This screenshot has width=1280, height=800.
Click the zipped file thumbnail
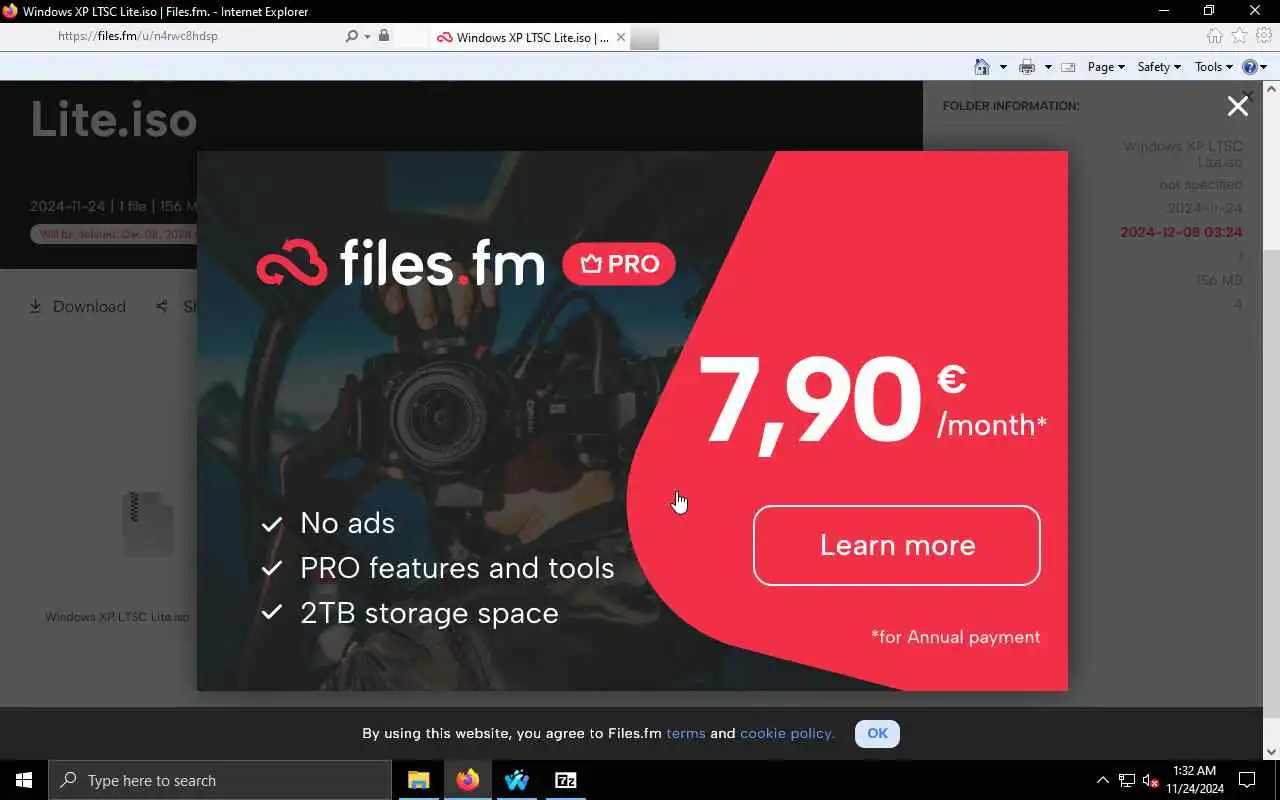pos(147,524)
